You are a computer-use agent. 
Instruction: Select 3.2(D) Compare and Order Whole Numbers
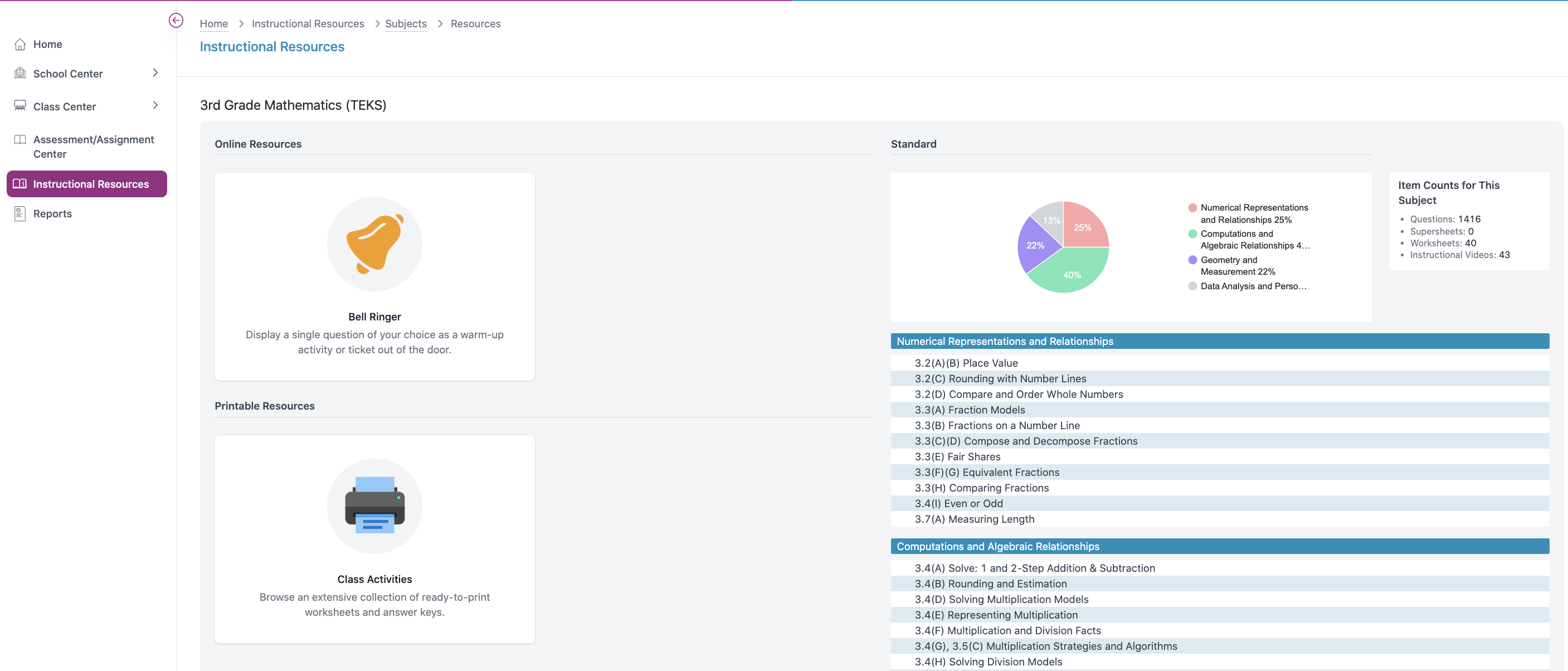[x=1219, y=394]
